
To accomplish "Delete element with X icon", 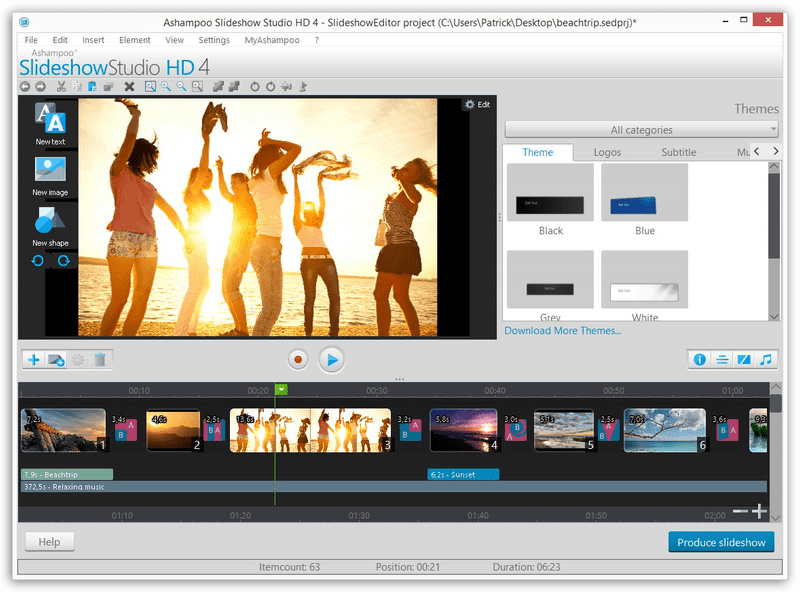I will point(130,87).
